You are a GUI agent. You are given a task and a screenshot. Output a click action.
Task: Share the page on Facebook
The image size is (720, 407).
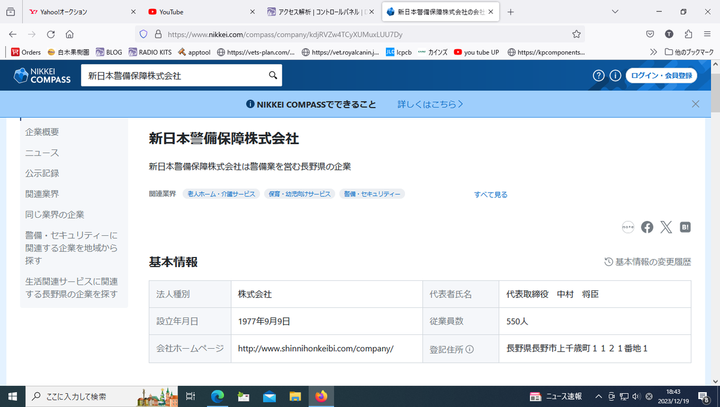tap(647, 227)
